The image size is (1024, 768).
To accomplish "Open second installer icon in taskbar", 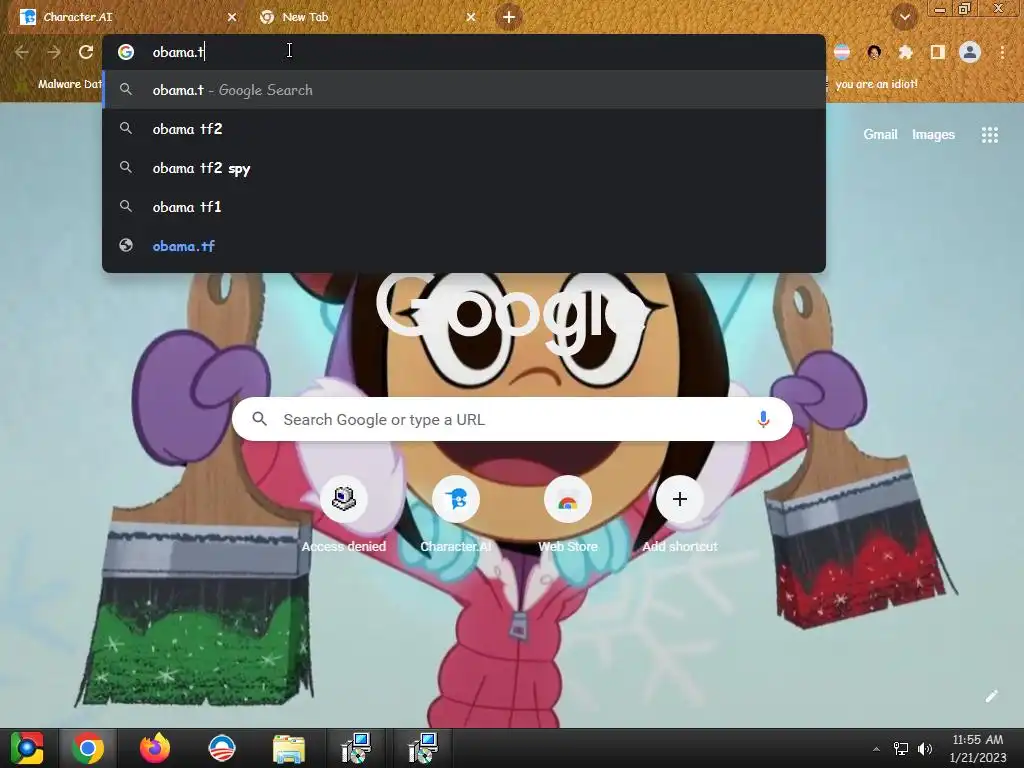I will point(423,748).
